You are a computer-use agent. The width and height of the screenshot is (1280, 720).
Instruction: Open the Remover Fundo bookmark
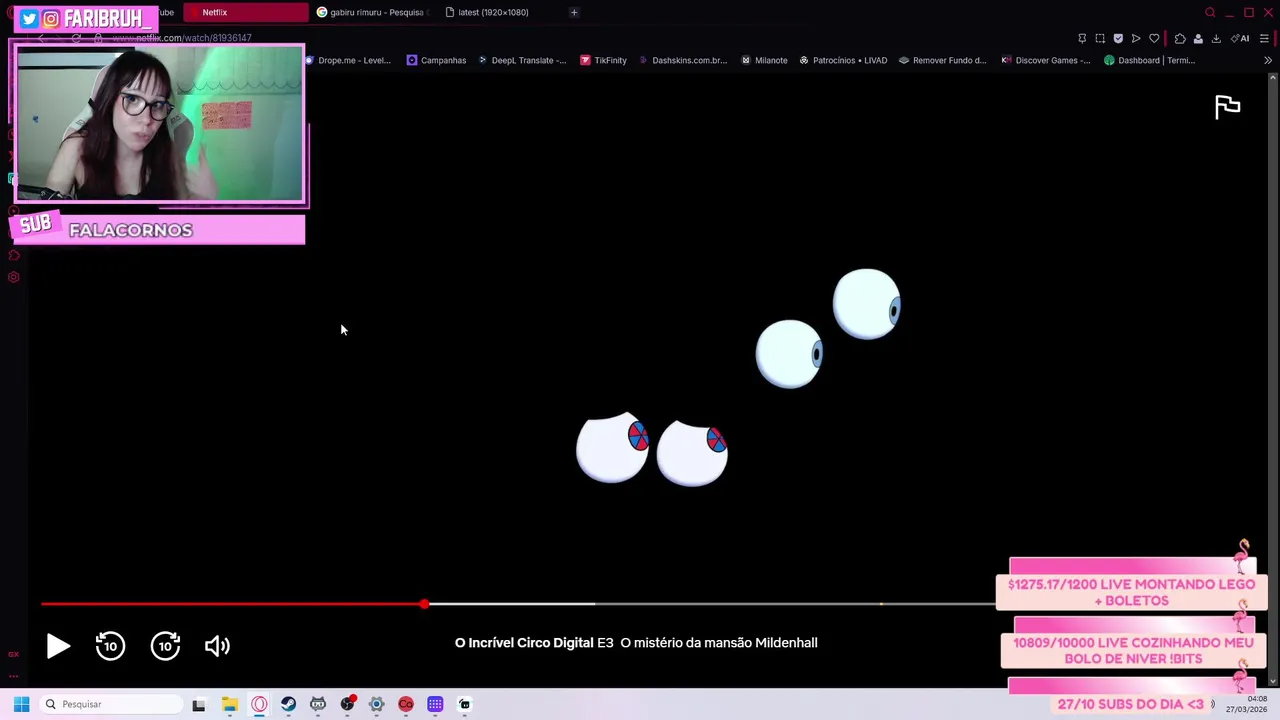943,60
